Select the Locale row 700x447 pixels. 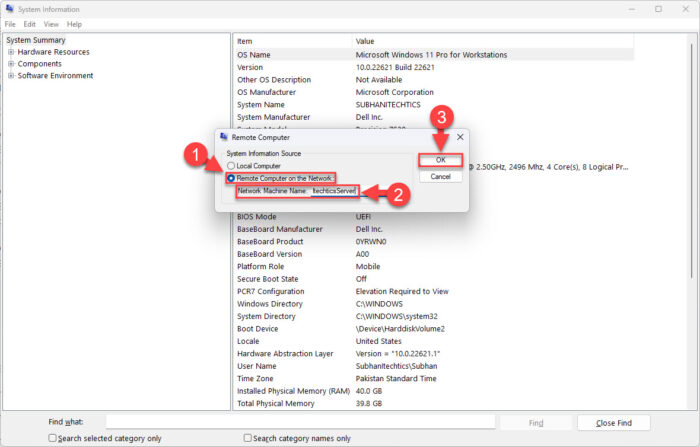pos(434,342)
